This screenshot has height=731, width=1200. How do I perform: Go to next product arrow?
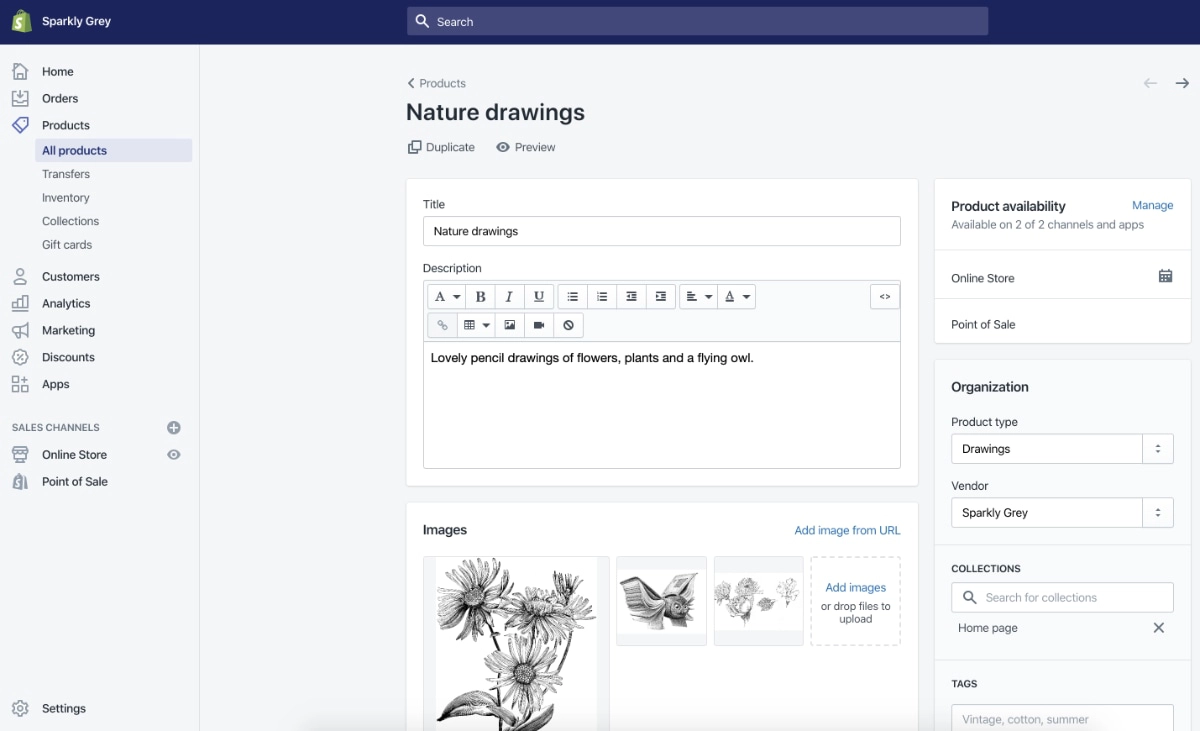pos(1182,83)
